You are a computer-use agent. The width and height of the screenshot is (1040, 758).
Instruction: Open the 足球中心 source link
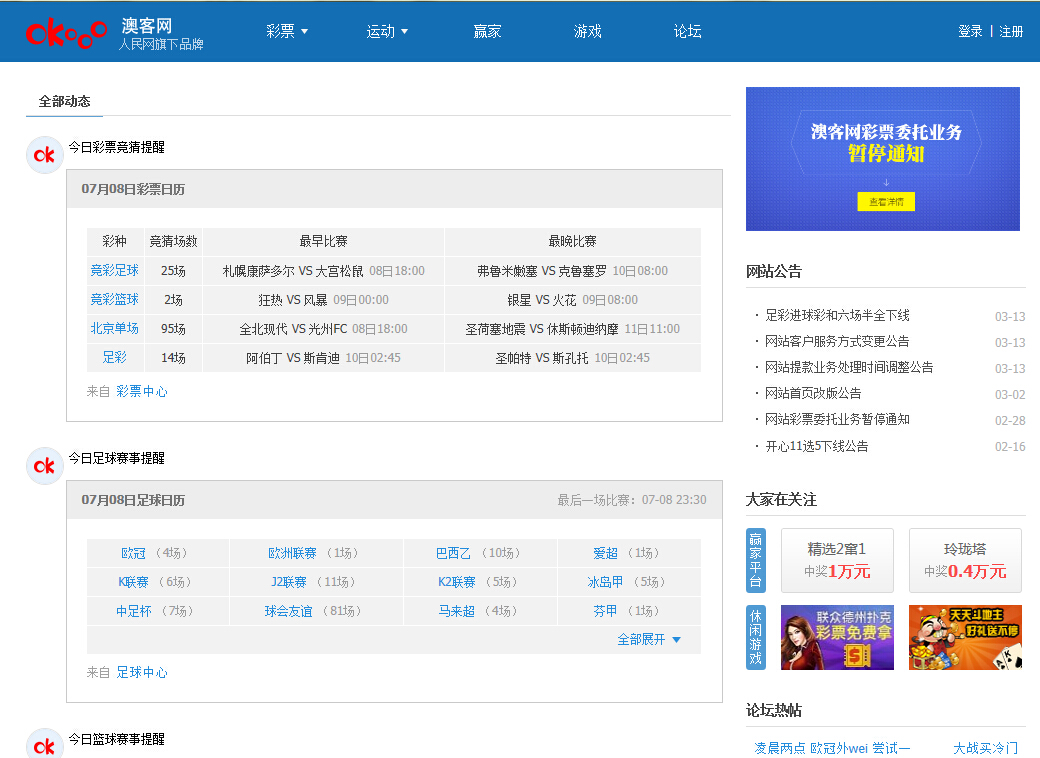142,672
